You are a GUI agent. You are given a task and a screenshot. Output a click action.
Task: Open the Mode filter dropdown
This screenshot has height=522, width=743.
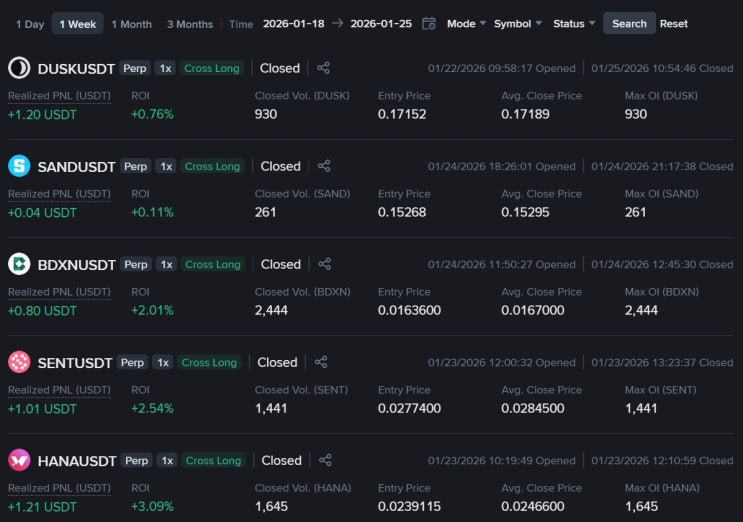click(466, 23)
